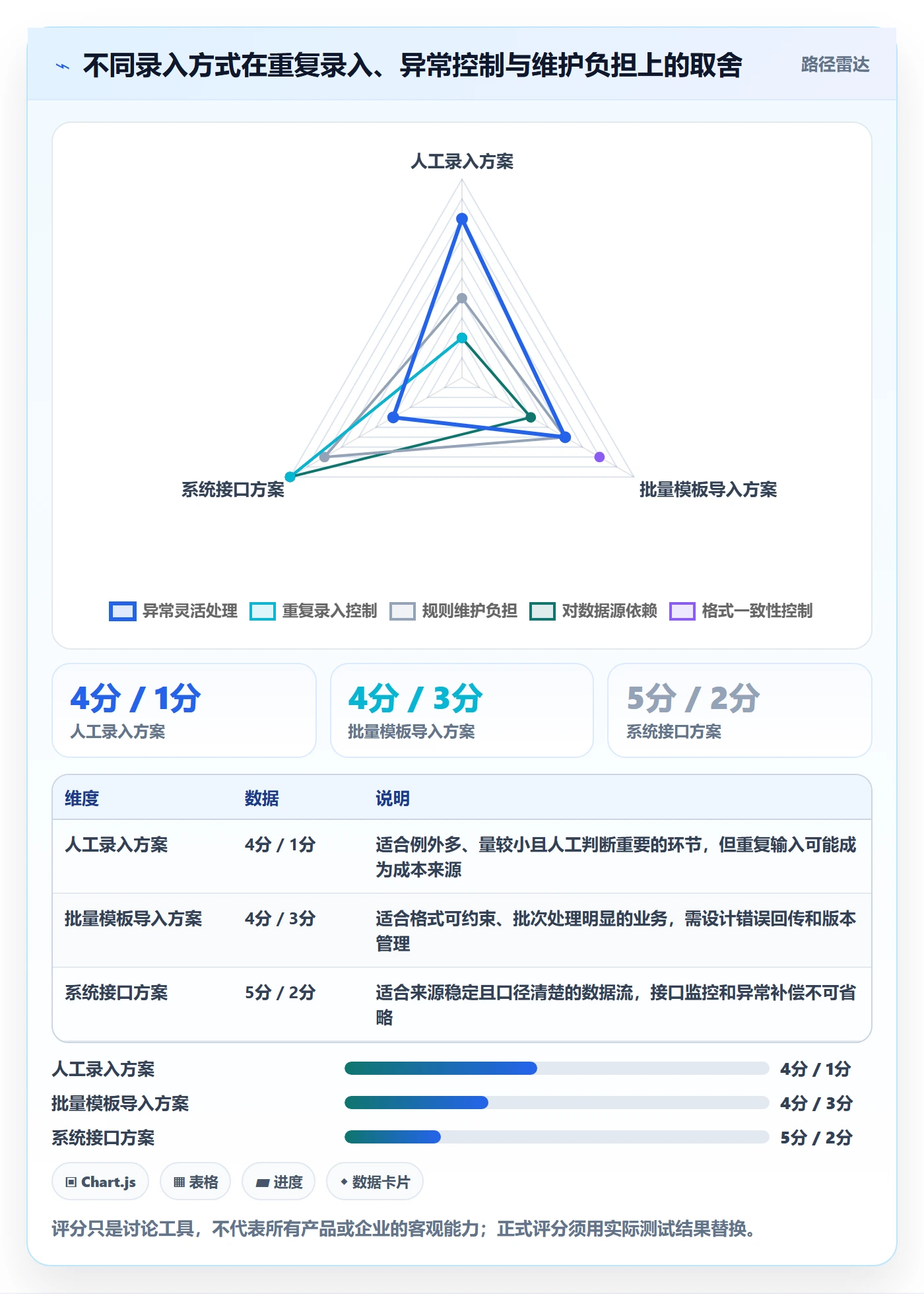Select the 进度 chip
Screen dimensions: 924x1294
[279, 1182]
